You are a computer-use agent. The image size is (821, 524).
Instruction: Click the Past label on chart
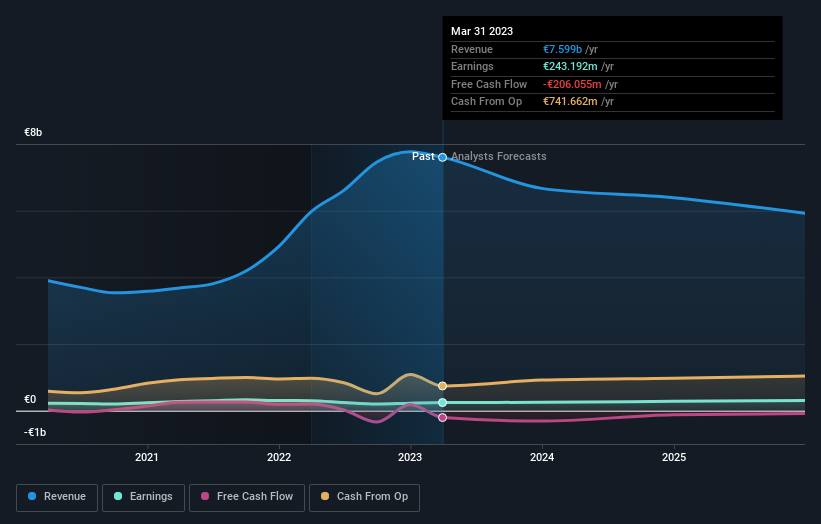point(423,157)
